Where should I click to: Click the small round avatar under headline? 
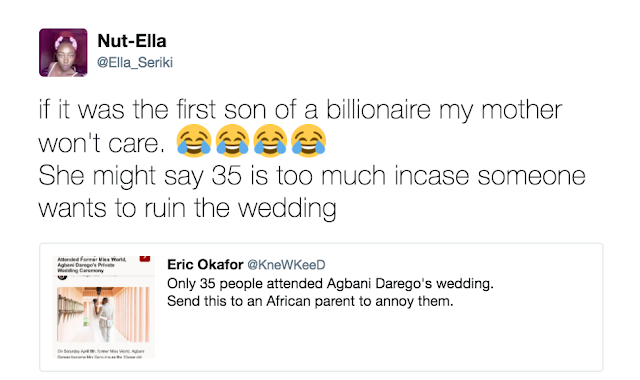point(62,277)
